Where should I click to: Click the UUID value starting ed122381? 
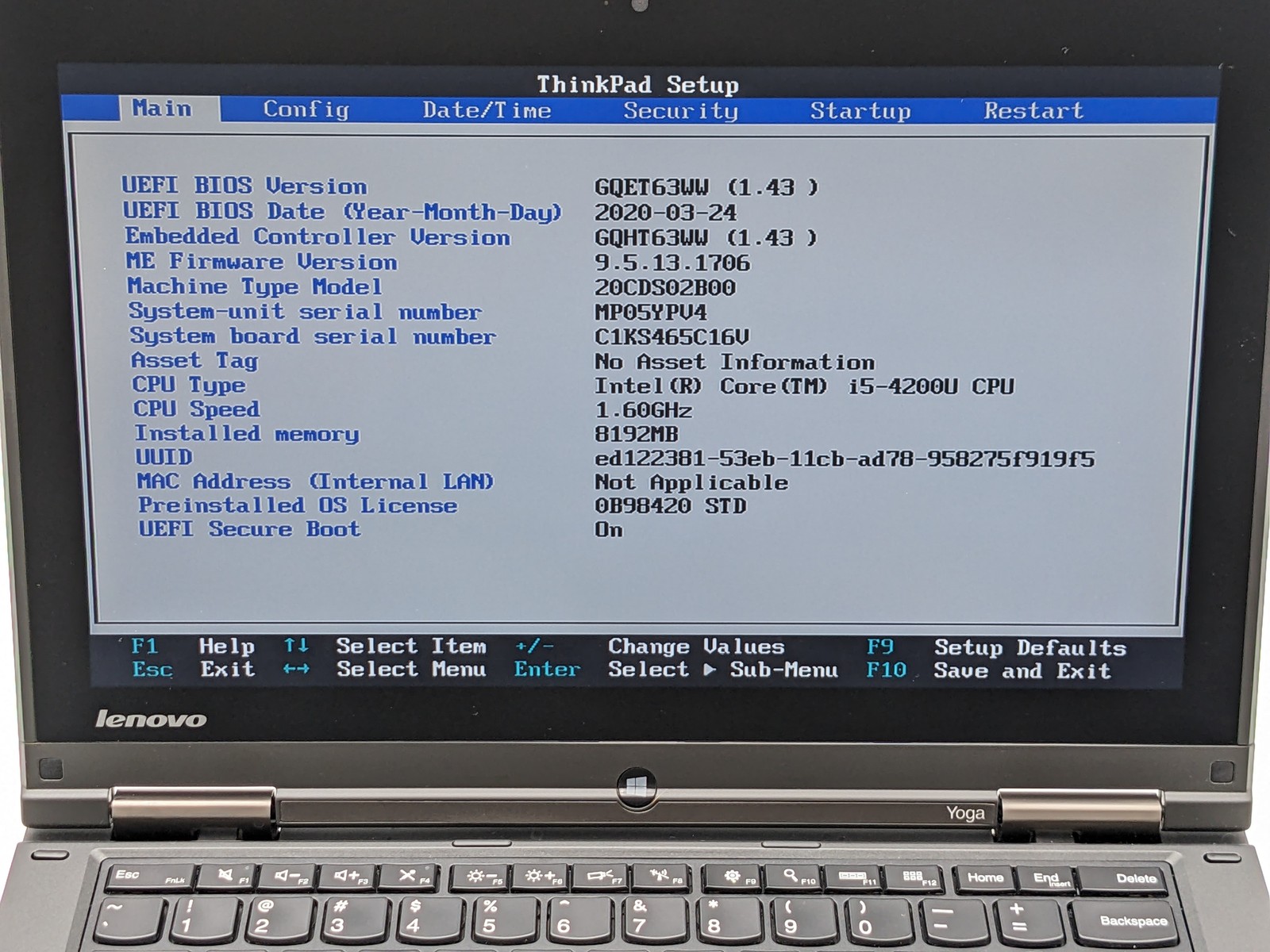[x=845, y=459]
